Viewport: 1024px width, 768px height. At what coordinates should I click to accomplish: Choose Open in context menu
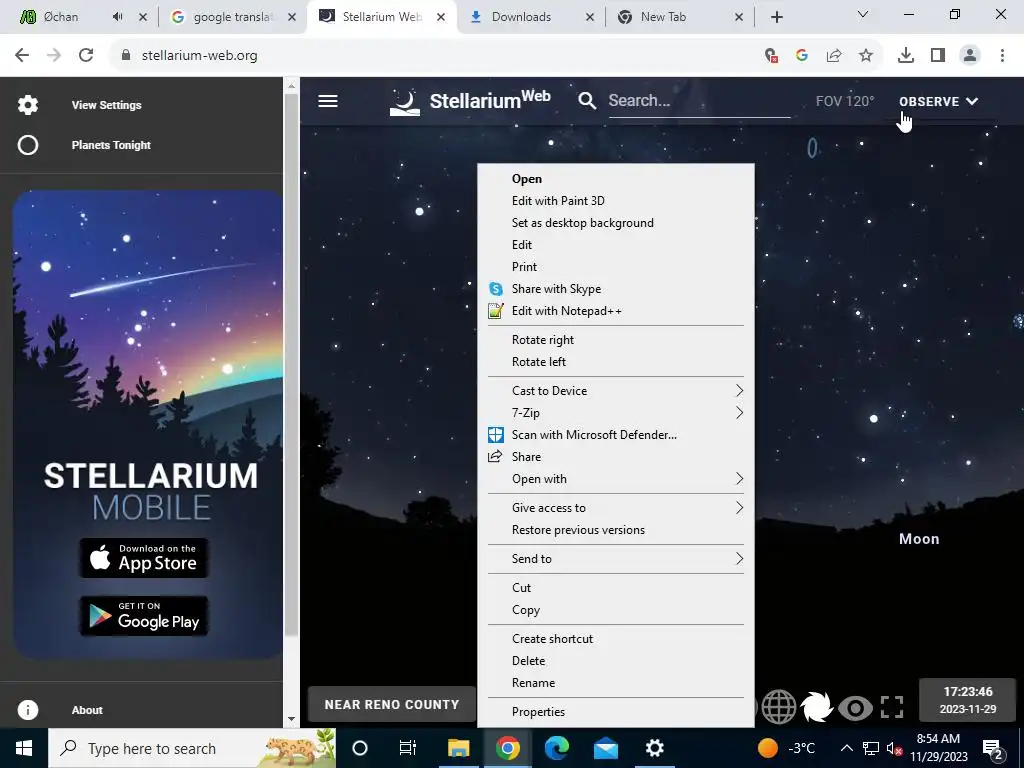[x=526, y=179]
